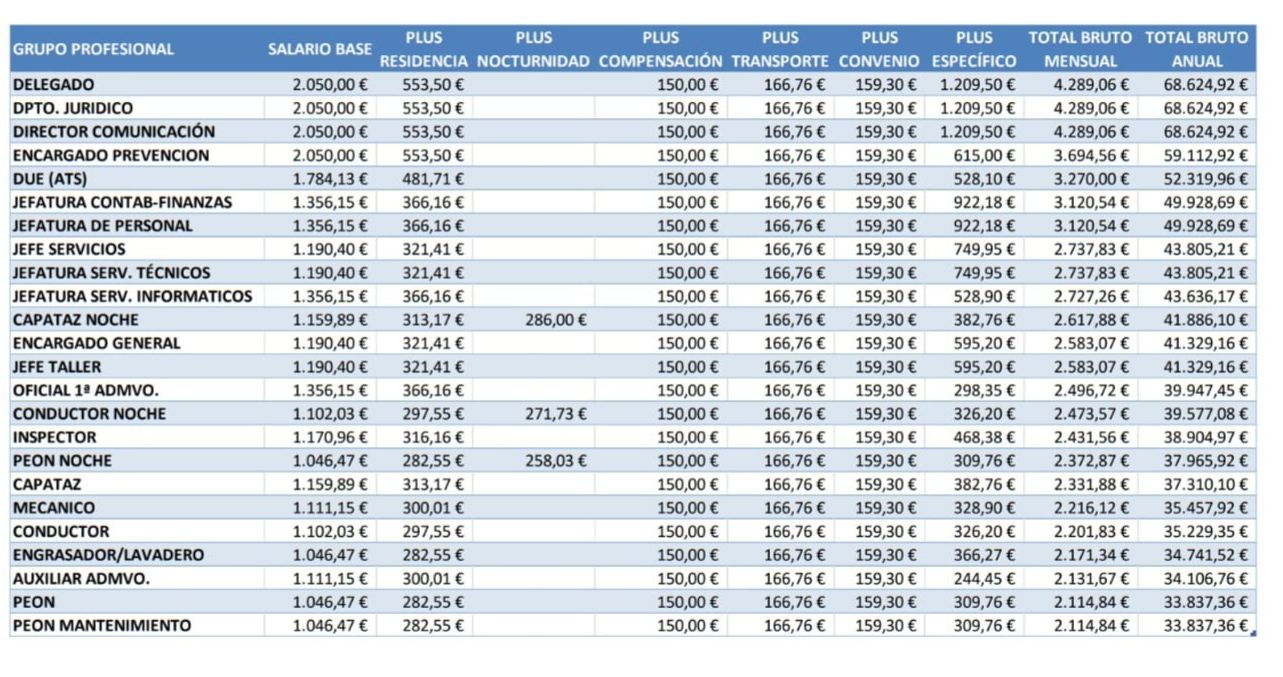Click the TOTAL BRUTO MENSUAL header
The width and height of the screenshot is (1283, 677).
point(1080,50)
